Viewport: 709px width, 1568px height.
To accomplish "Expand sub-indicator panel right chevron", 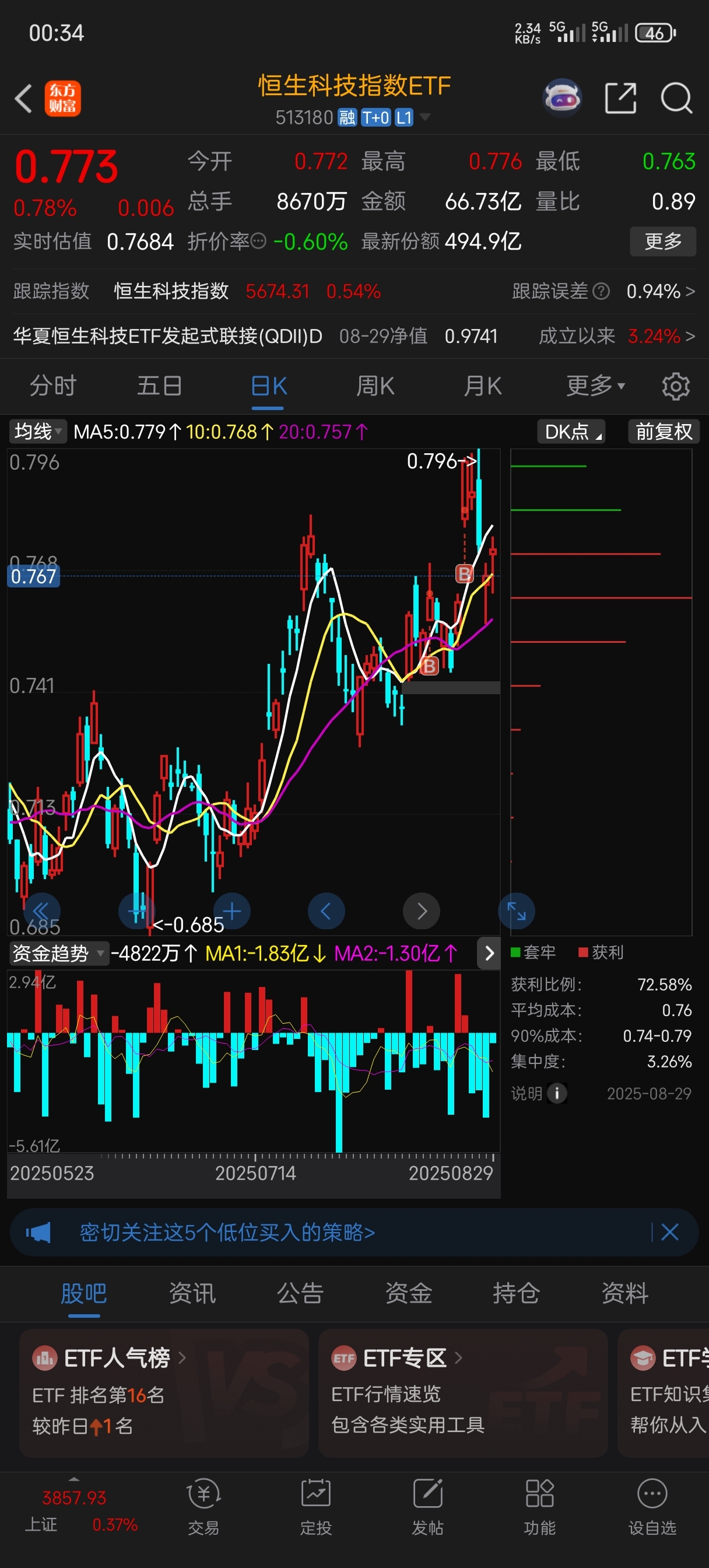I will click(x=489, y=953).
